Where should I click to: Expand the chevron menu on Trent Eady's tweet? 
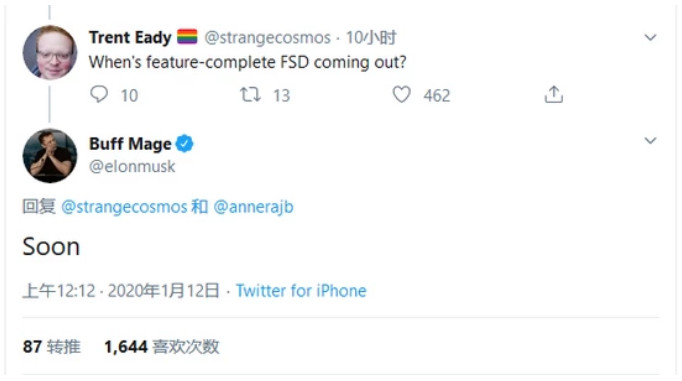tap(650, 37)
